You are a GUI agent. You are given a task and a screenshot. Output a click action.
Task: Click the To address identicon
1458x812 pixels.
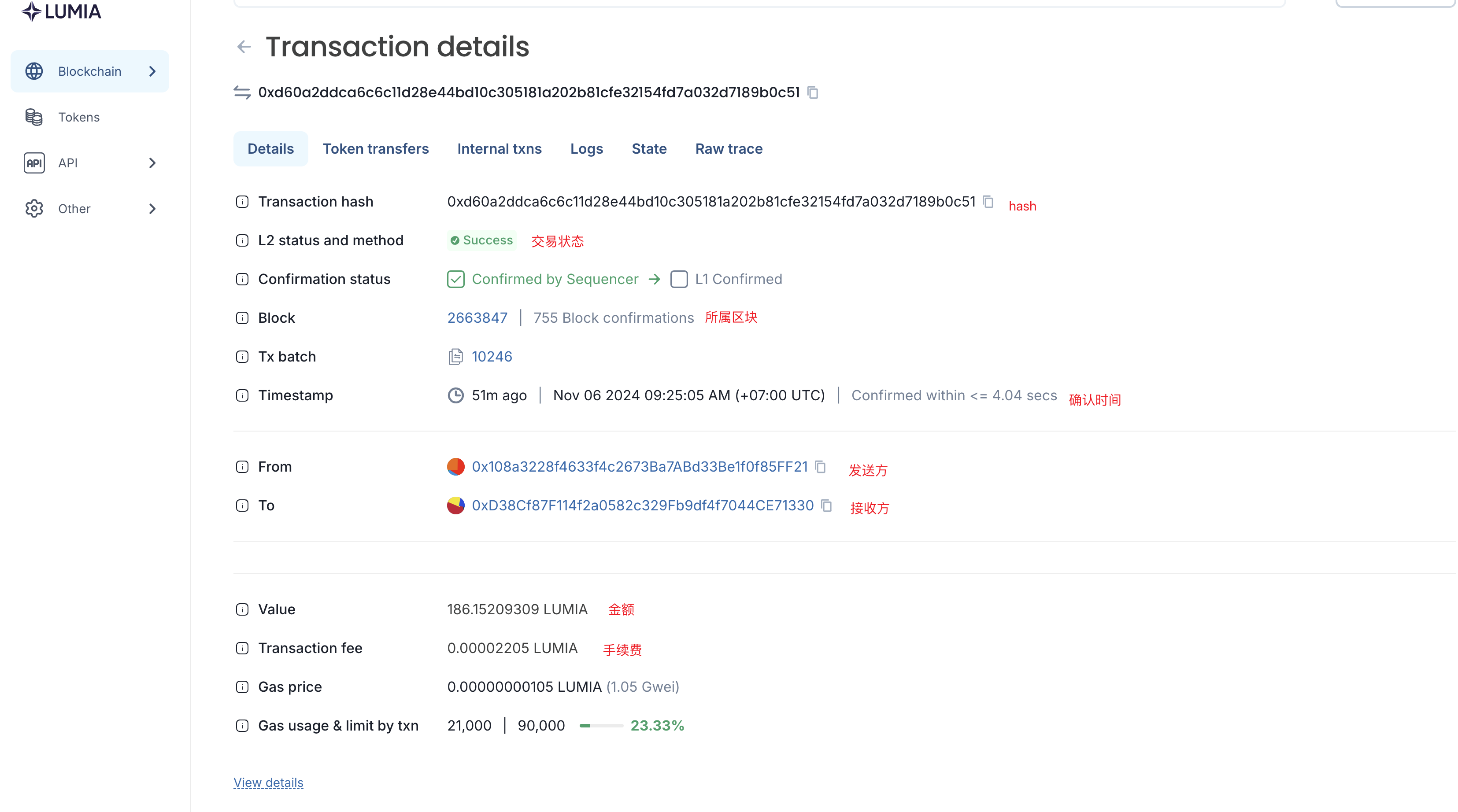pyautogui.click(x=455, y=506)
